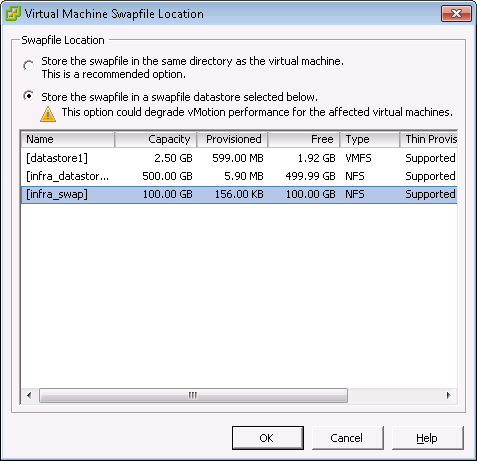Screen dimensions: 477x461
Task: Click the vSphere icon in title bar
Action: point(13,14)
